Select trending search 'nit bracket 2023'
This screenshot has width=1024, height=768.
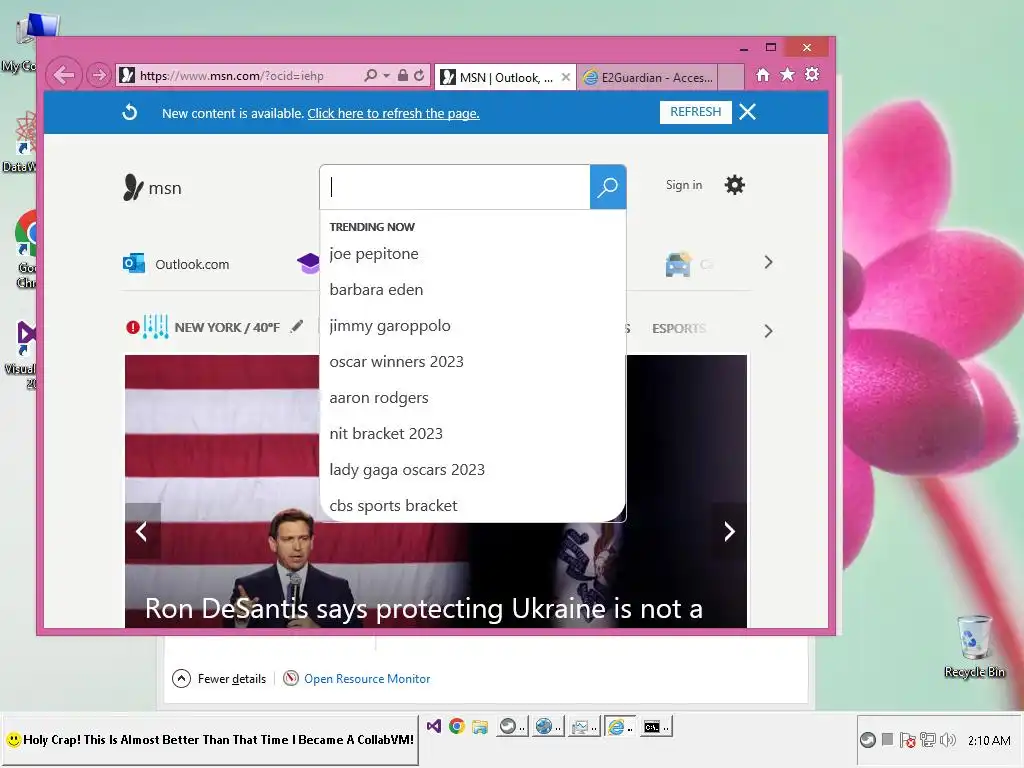click(x=386, y=434)
